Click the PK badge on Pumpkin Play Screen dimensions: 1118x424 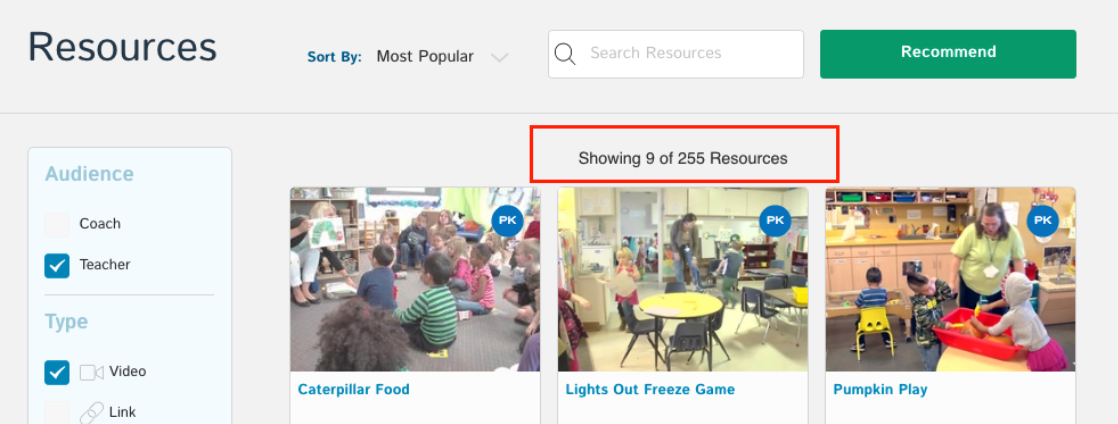click(x=1042, y=220)
